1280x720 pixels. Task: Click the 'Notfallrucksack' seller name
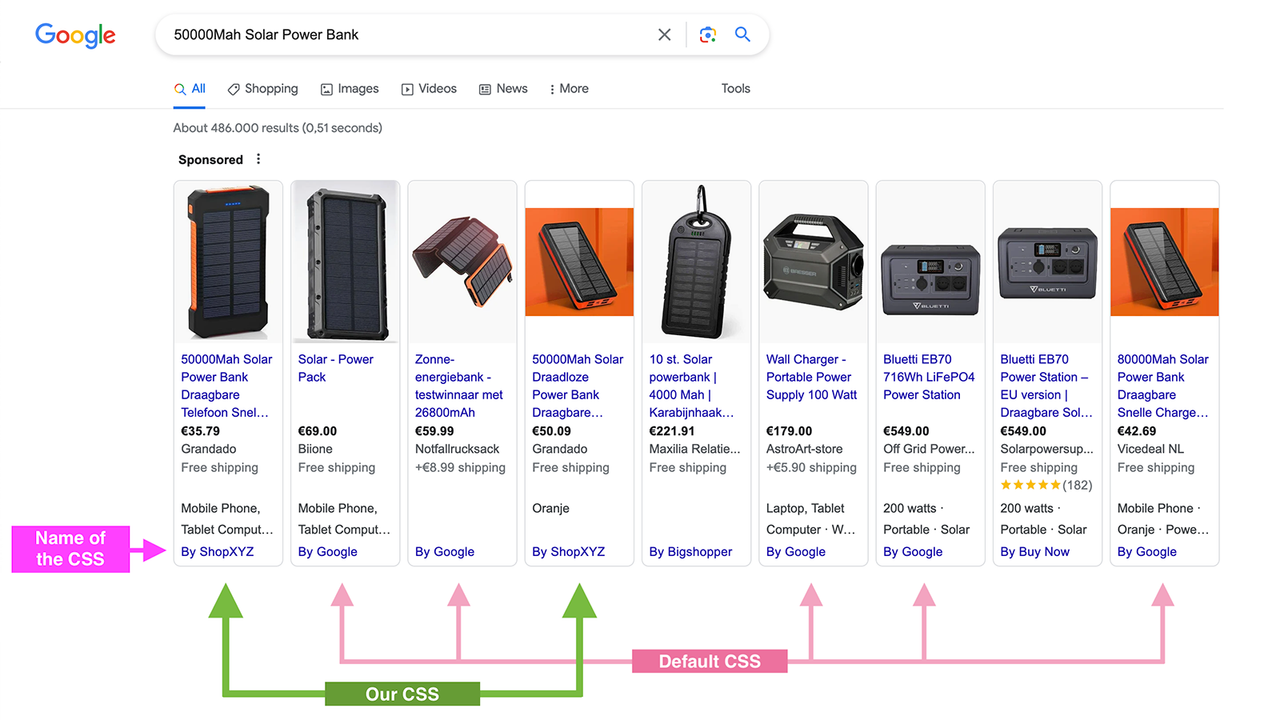pos(457,449)
